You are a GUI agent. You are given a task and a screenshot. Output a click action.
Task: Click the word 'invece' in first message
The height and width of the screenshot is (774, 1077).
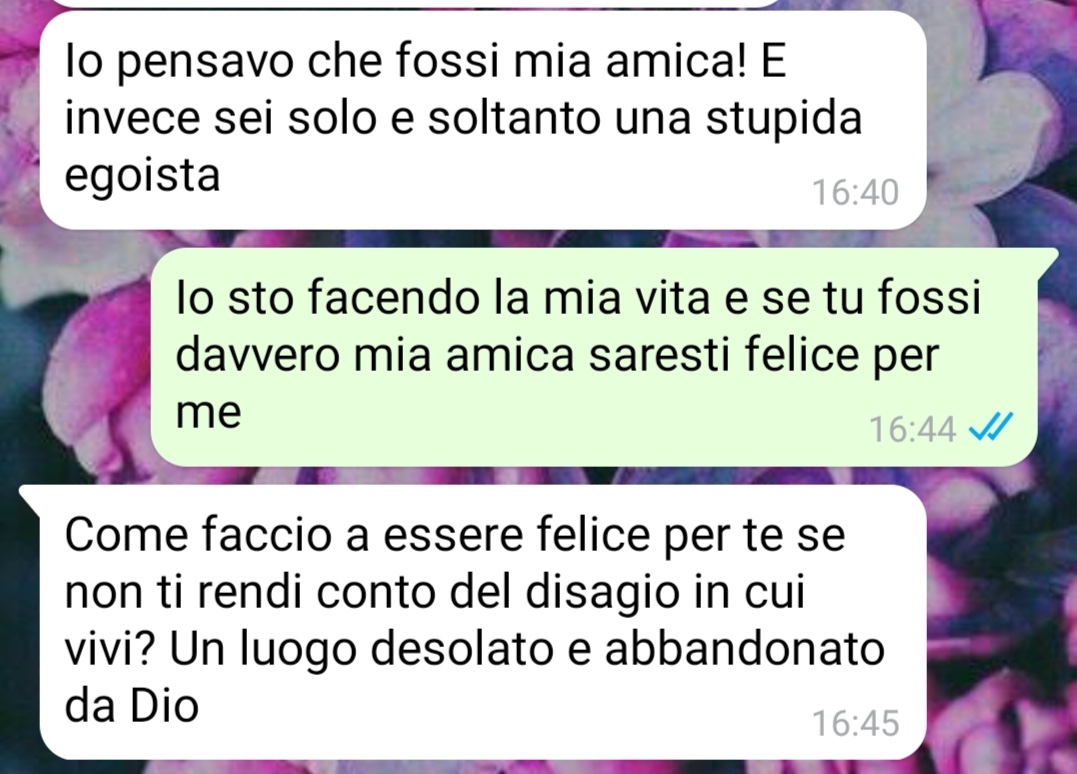coord(133,118)
